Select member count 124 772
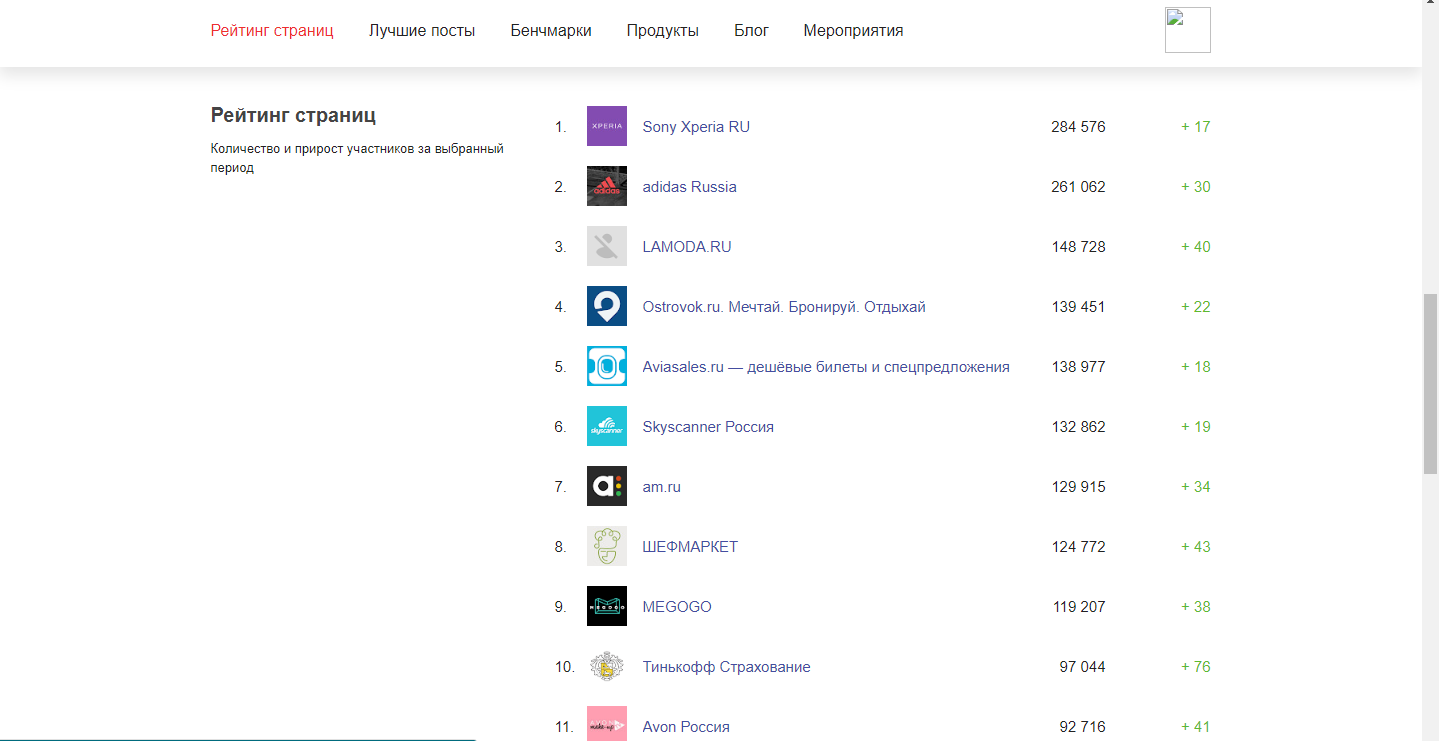The width and height of the screenshot is (1439, 741). coord(1078,547)
